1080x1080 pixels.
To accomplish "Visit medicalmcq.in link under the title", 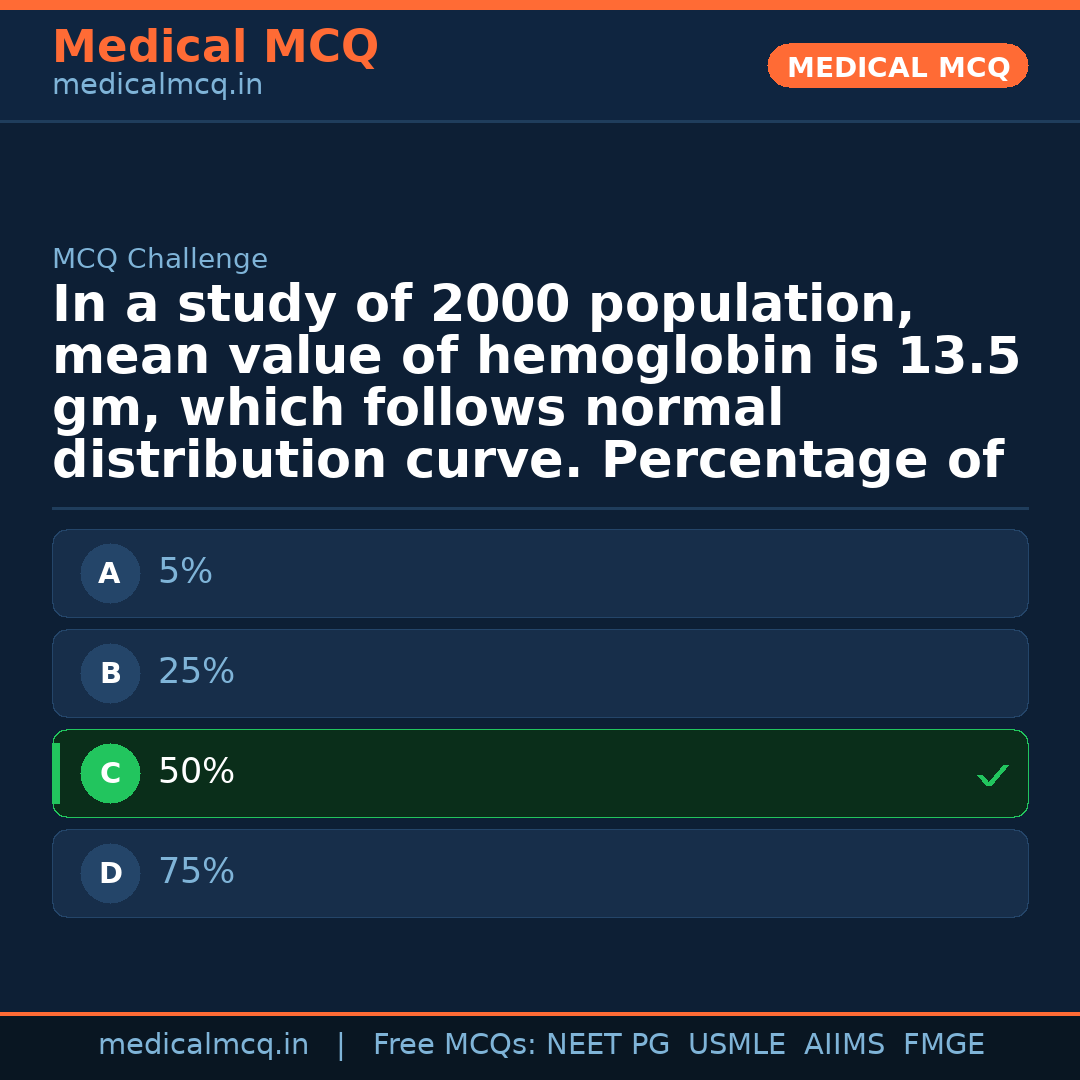I will [157, 86].
